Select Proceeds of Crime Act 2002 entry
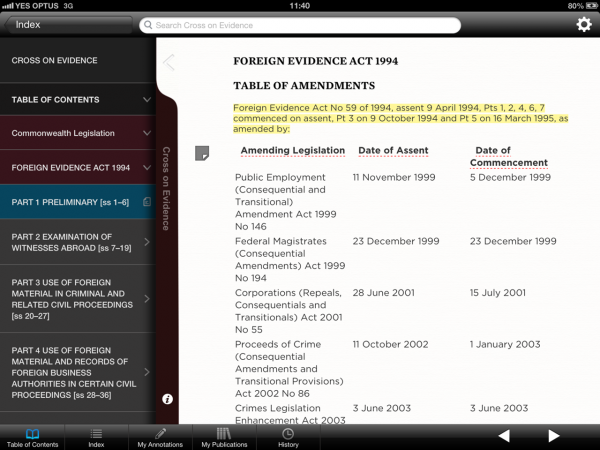 289,368
